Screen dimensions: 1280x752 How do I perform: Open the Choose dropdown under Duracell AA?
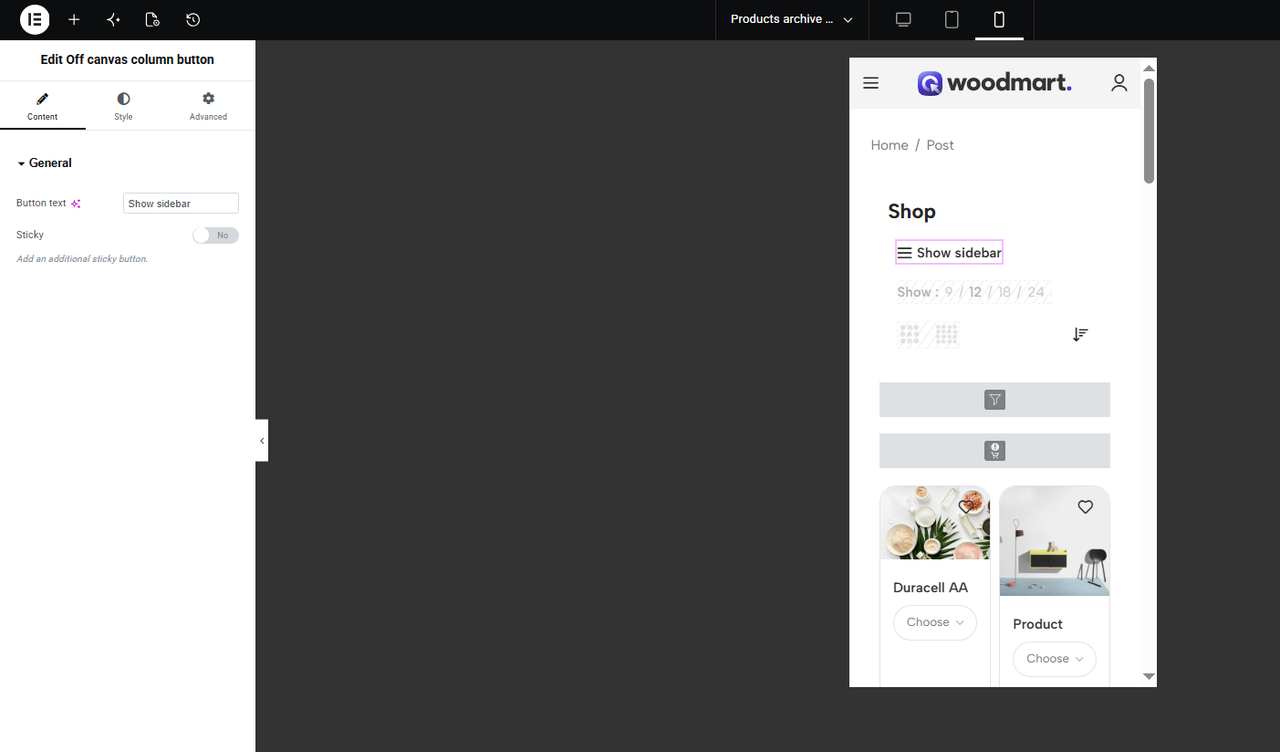click(x=935, y=622)
